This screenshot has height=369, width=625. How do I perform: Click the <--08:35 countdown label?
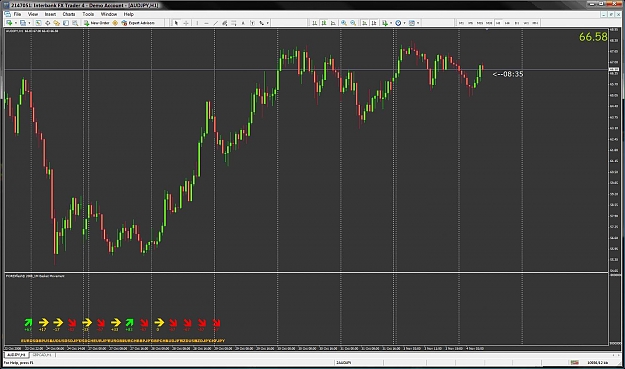point(508,74)
